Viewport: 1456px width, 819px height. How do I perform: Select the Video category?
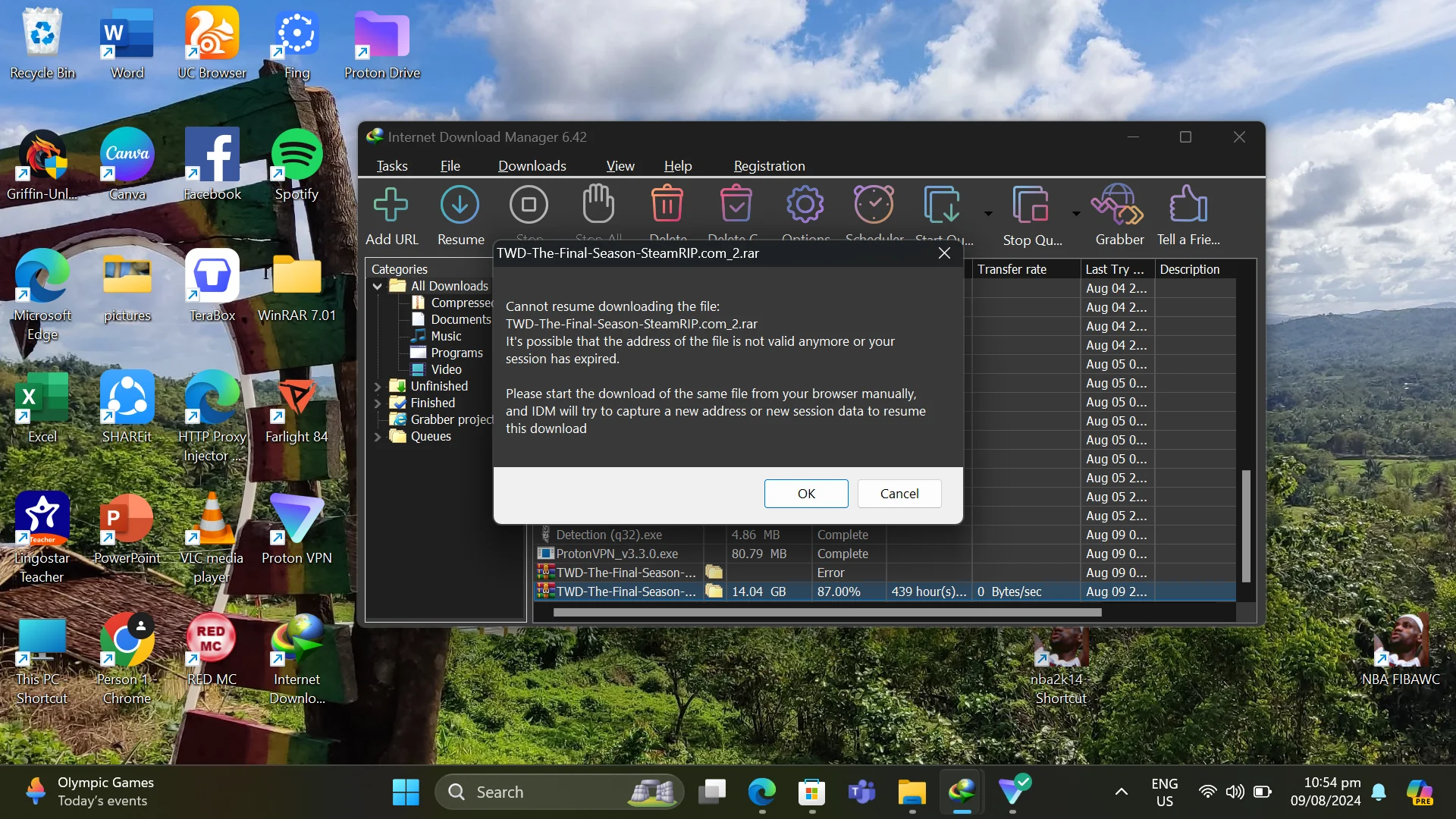(436, 369)
